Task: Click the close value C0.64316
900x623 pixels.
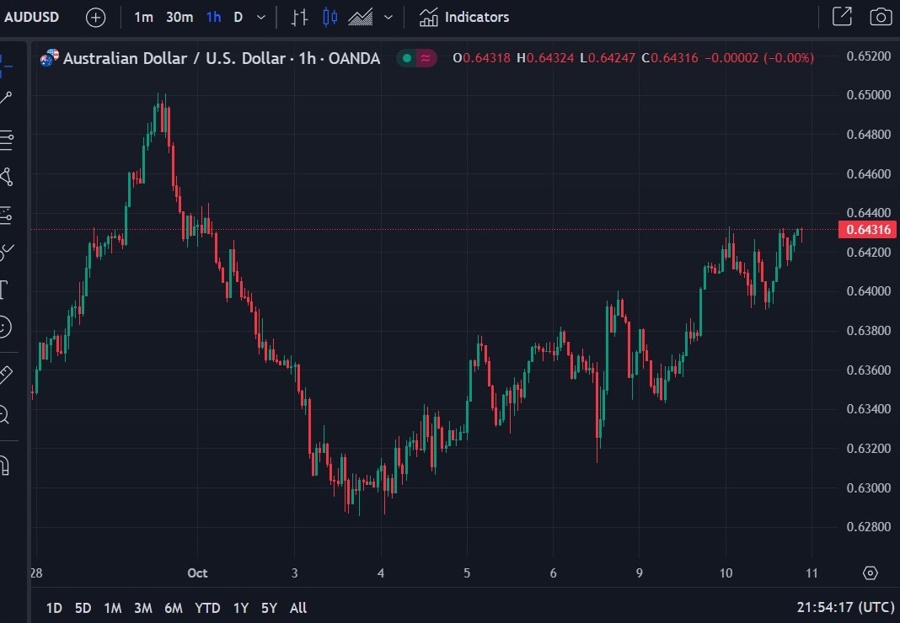Action: coord(670,58)
